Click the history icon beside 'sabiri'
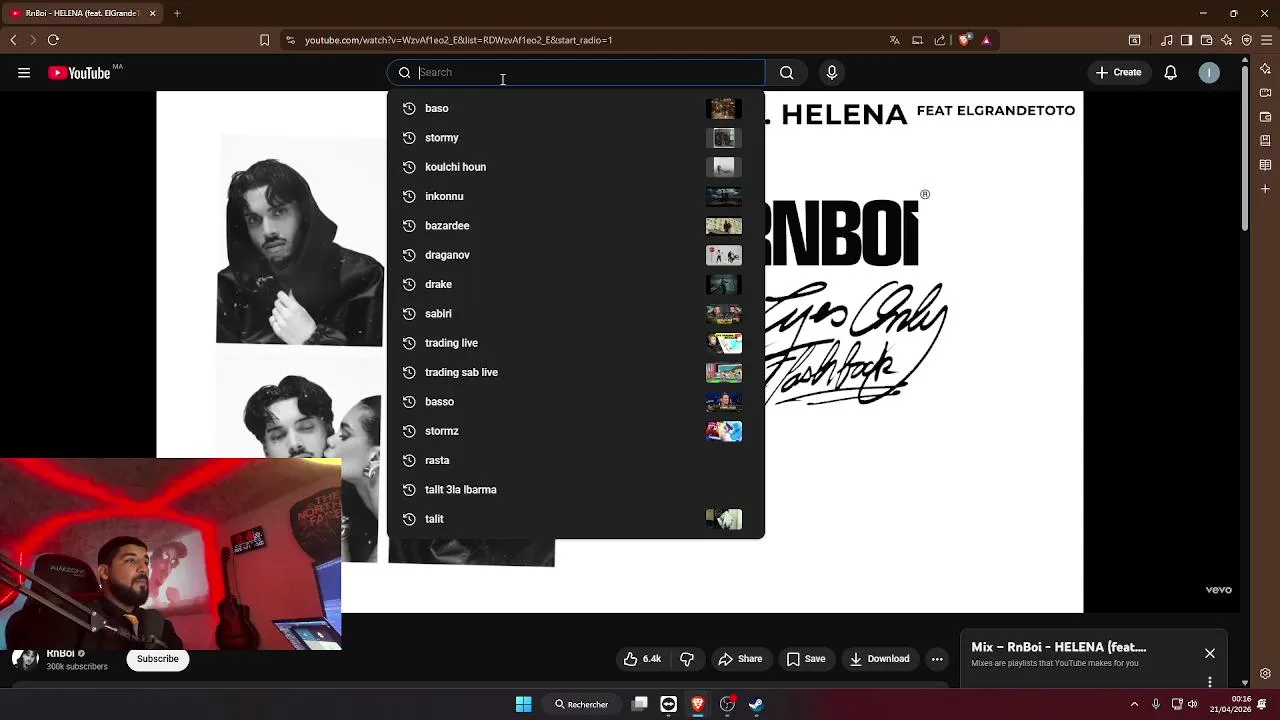The width and height of the screenshot is (1280, 720). coord(409,313)
